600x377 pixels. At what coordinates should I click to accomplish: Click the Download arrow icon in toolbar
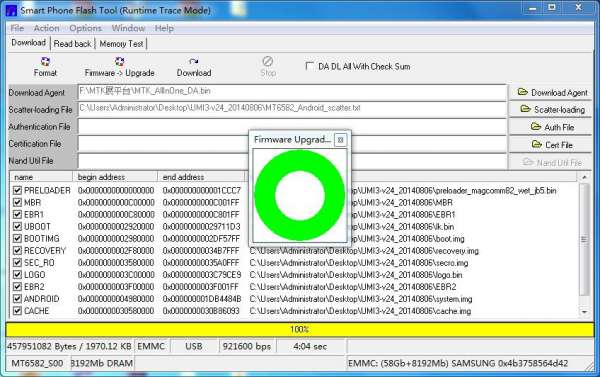(x=194, y=61)
